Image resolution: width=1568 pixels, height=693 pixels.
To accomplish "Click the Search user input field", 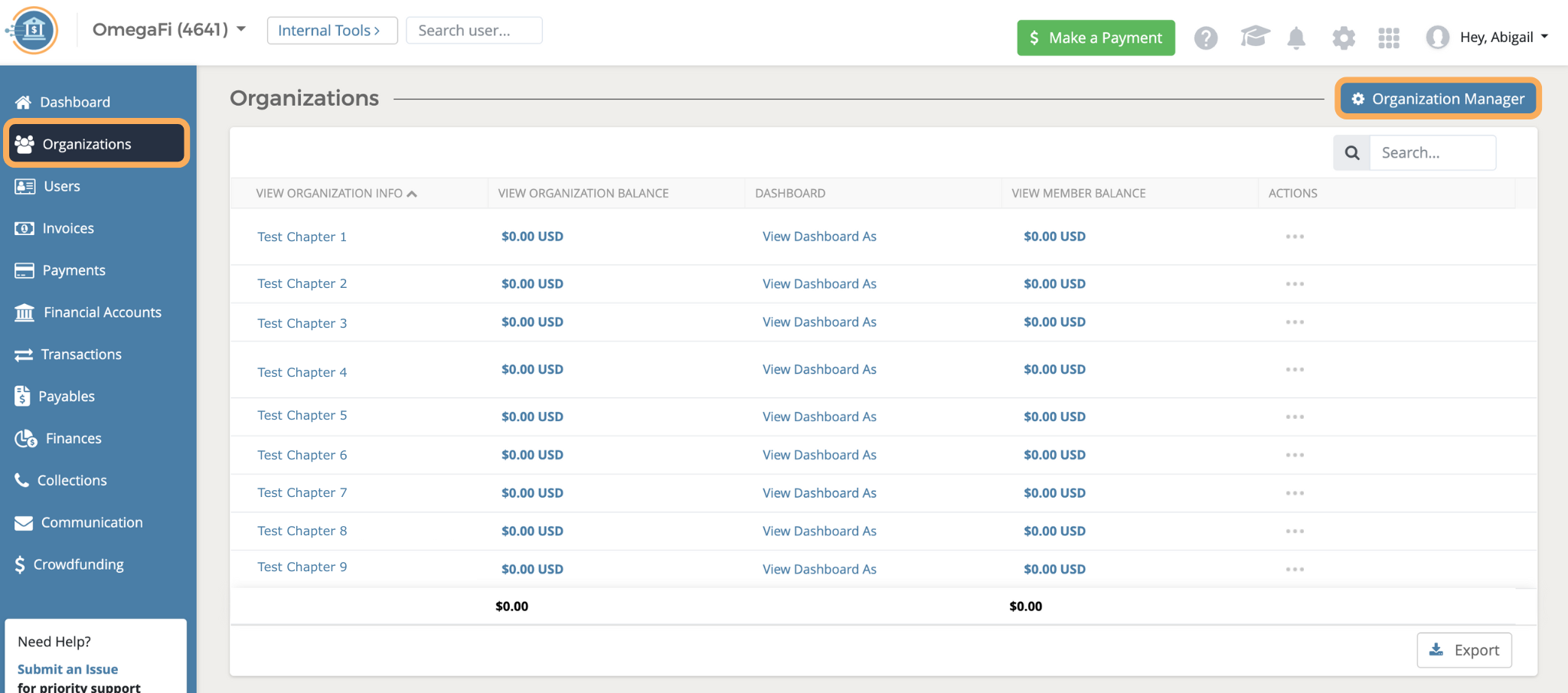I will 474,31.
